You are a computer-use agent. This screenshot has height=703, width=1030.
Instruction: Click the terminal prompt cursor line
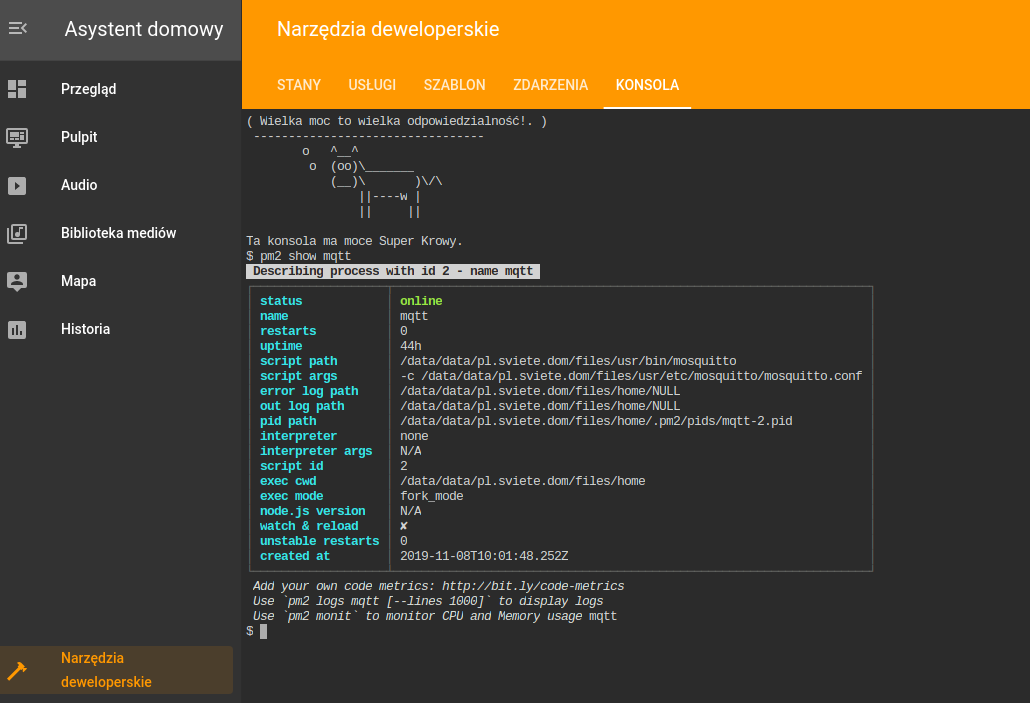tap(257, 631)
